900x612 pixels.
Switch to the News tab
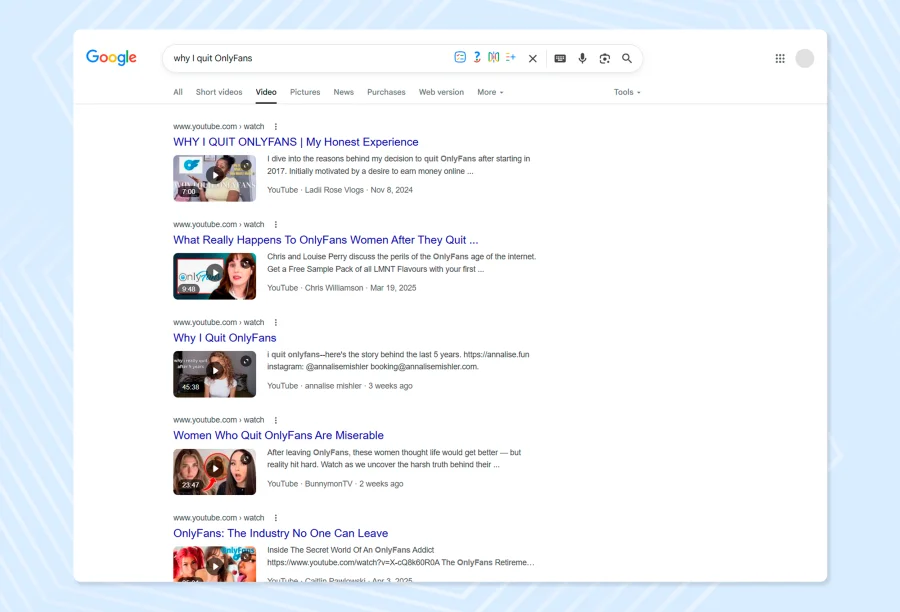click(343, 92)
